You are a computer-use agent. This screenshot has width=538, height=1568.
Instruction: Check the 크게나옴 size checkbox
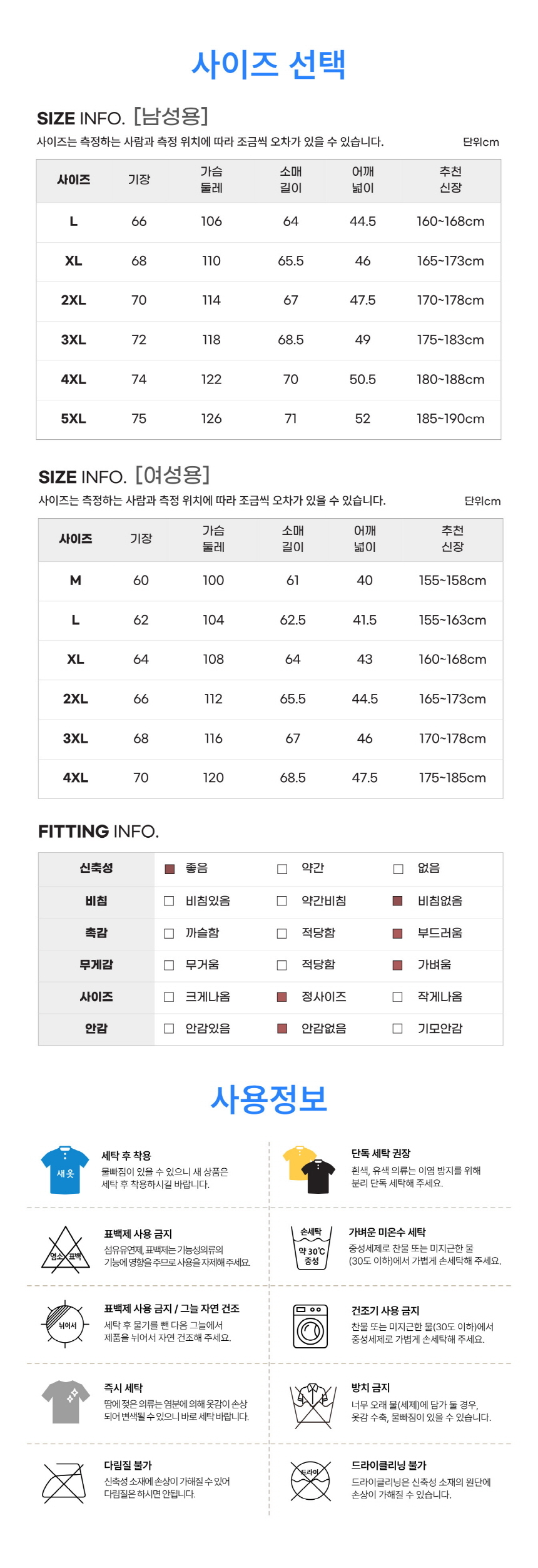click(169, 997)
